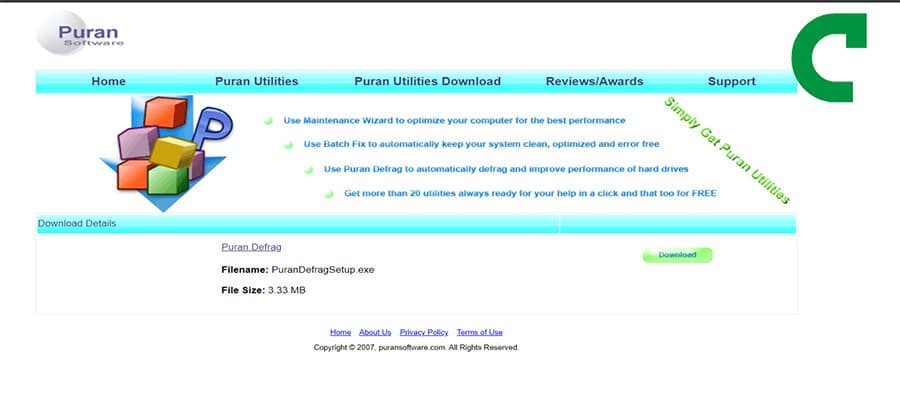Screen dimensions: 900x400
Task: Click the 20 utilities FREE text
Action: pyautogui.click(x=530, y=193)
